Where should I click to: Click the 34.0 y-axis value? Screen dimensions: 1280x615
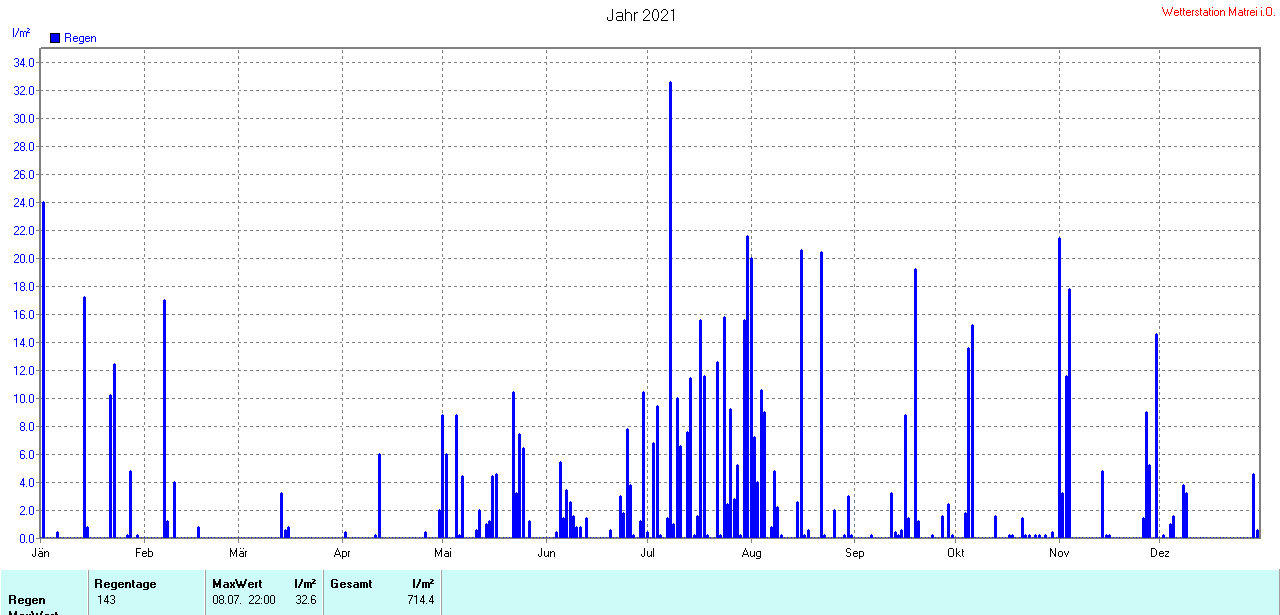(x=23, y=62)
